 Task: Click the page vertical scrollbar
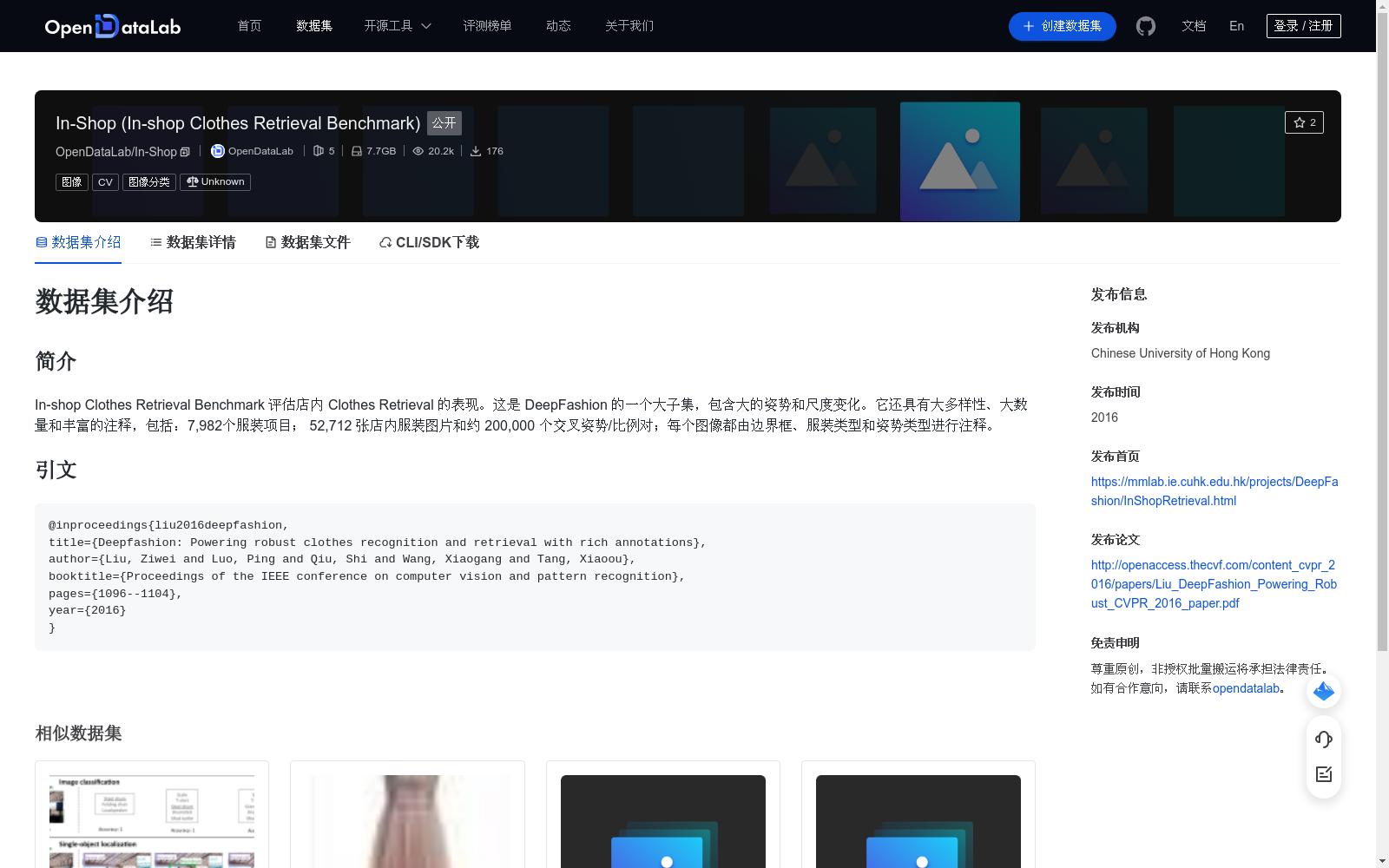(1382, 330)
